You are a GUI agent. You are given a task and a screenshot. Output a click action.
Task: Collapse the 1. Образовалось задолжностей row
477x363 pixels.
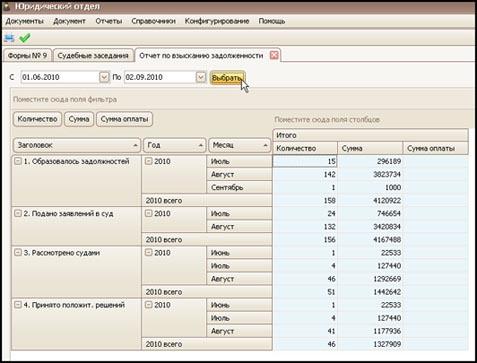pos(18,161)
